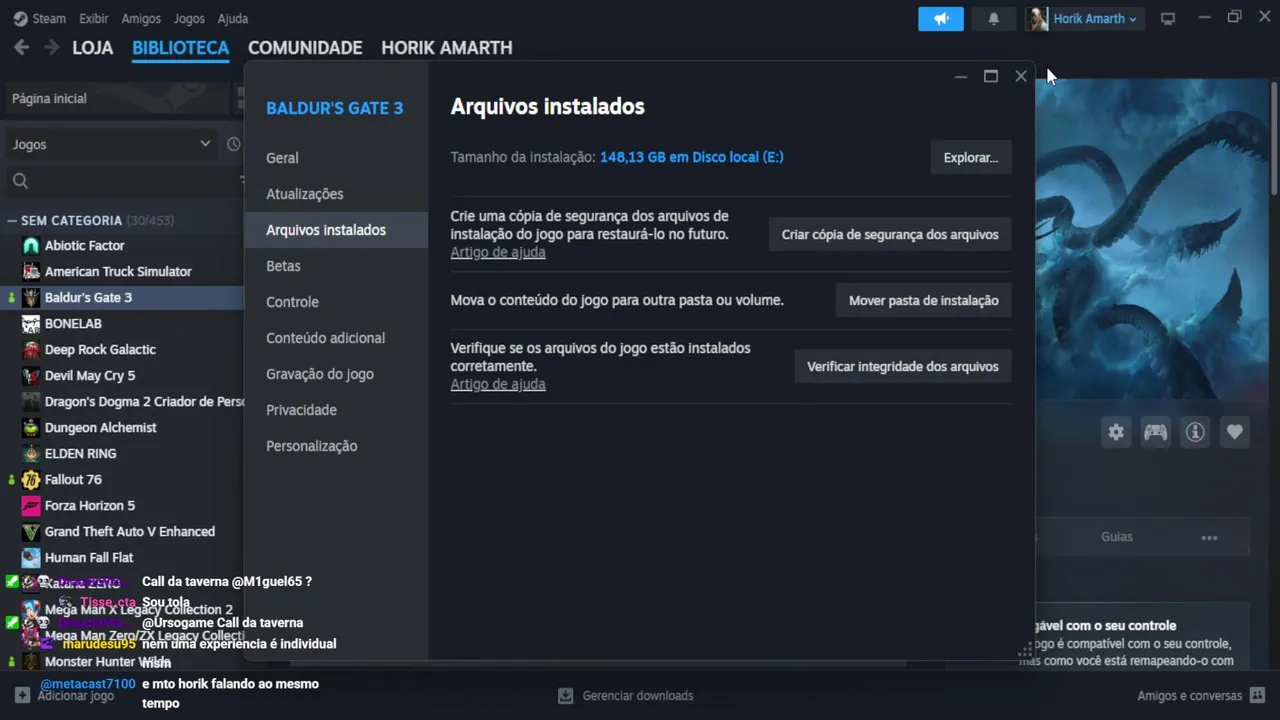Collapse the SEM CATEGORIA section
This screenshot has height=720, width=1280.
pyautogui.click(x=12, y=220)
